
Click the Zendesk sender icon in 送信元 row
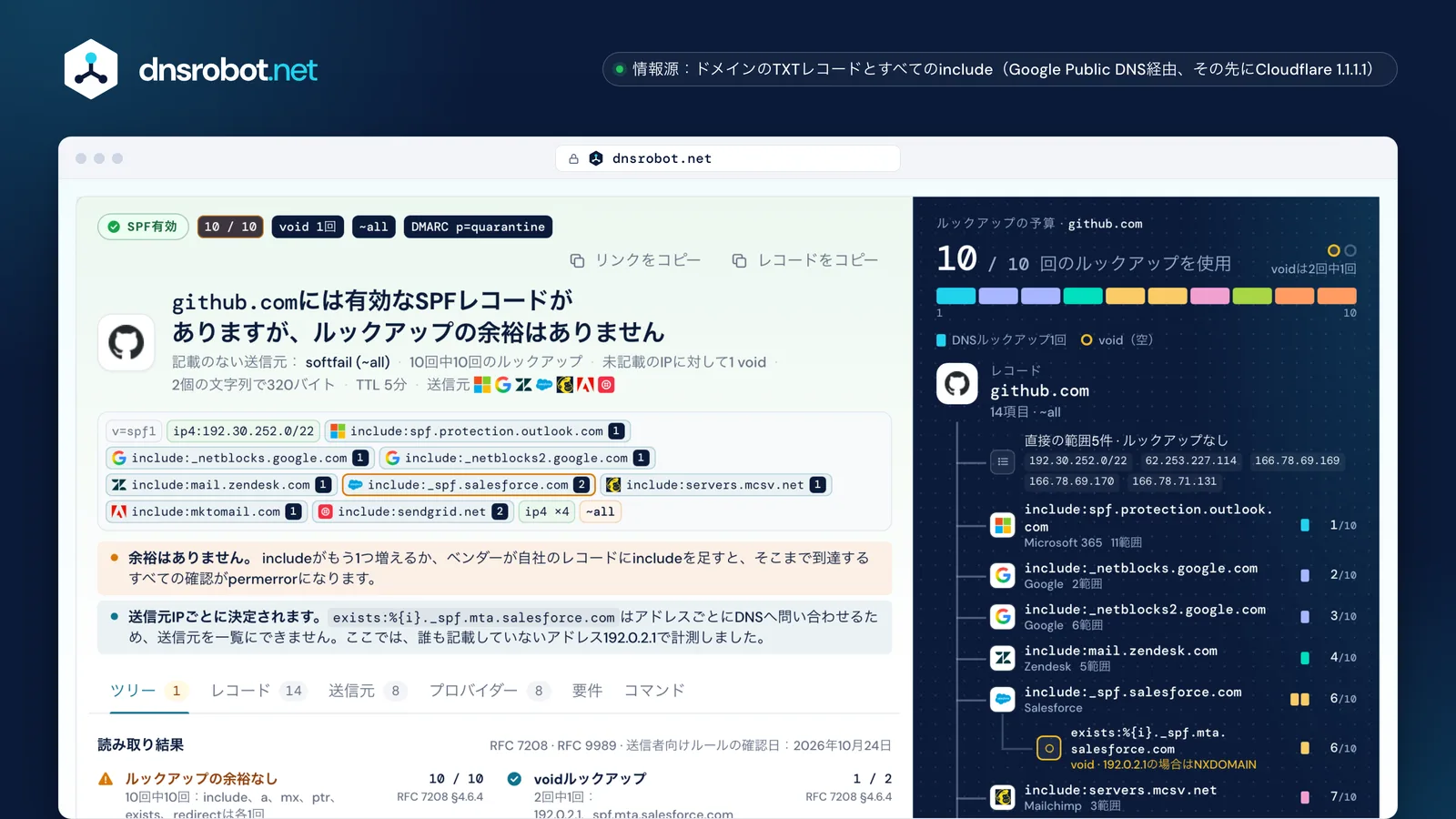tap(523, 385)
